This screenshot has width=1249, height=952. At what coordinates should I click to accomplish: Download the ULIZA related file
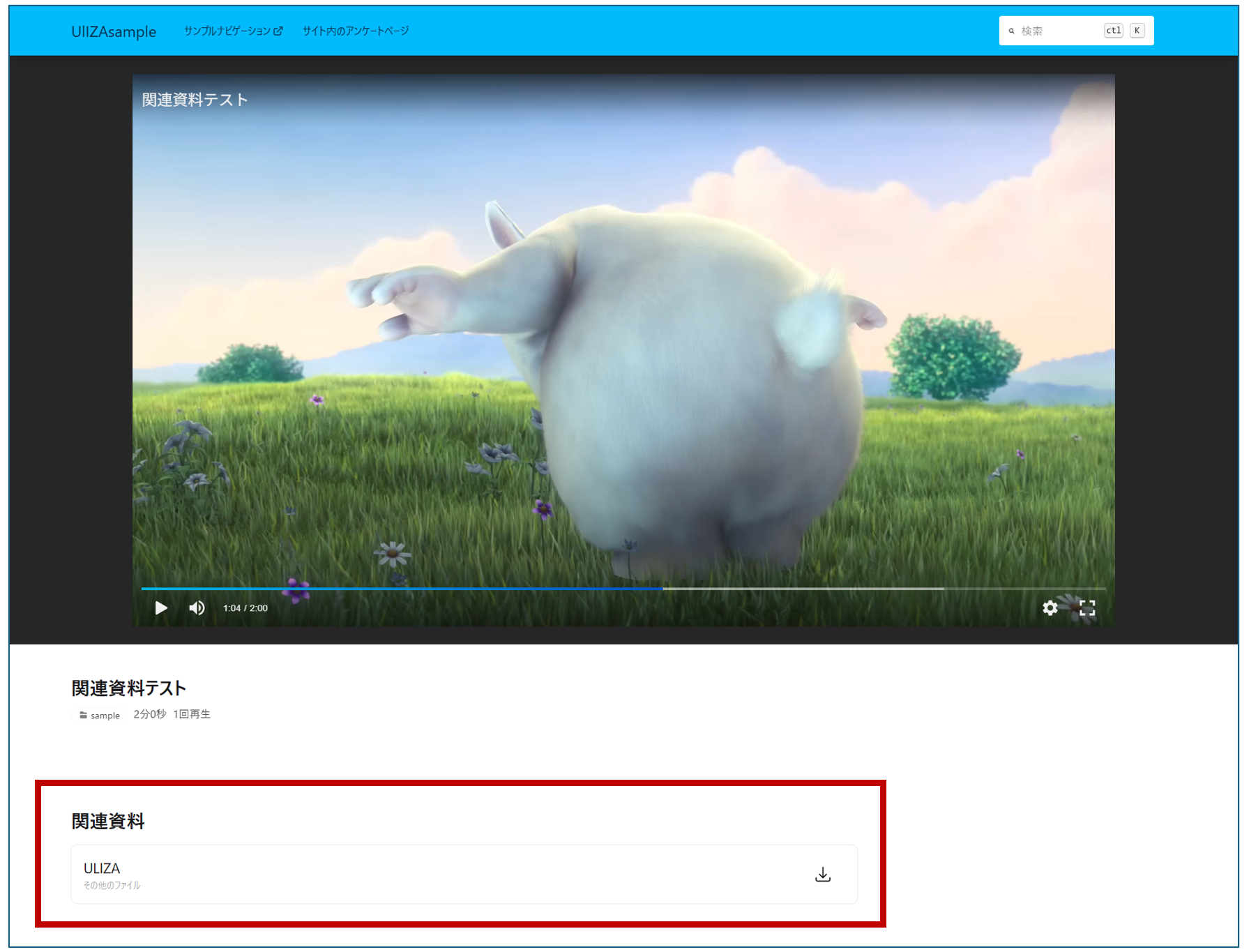[823, 875]
